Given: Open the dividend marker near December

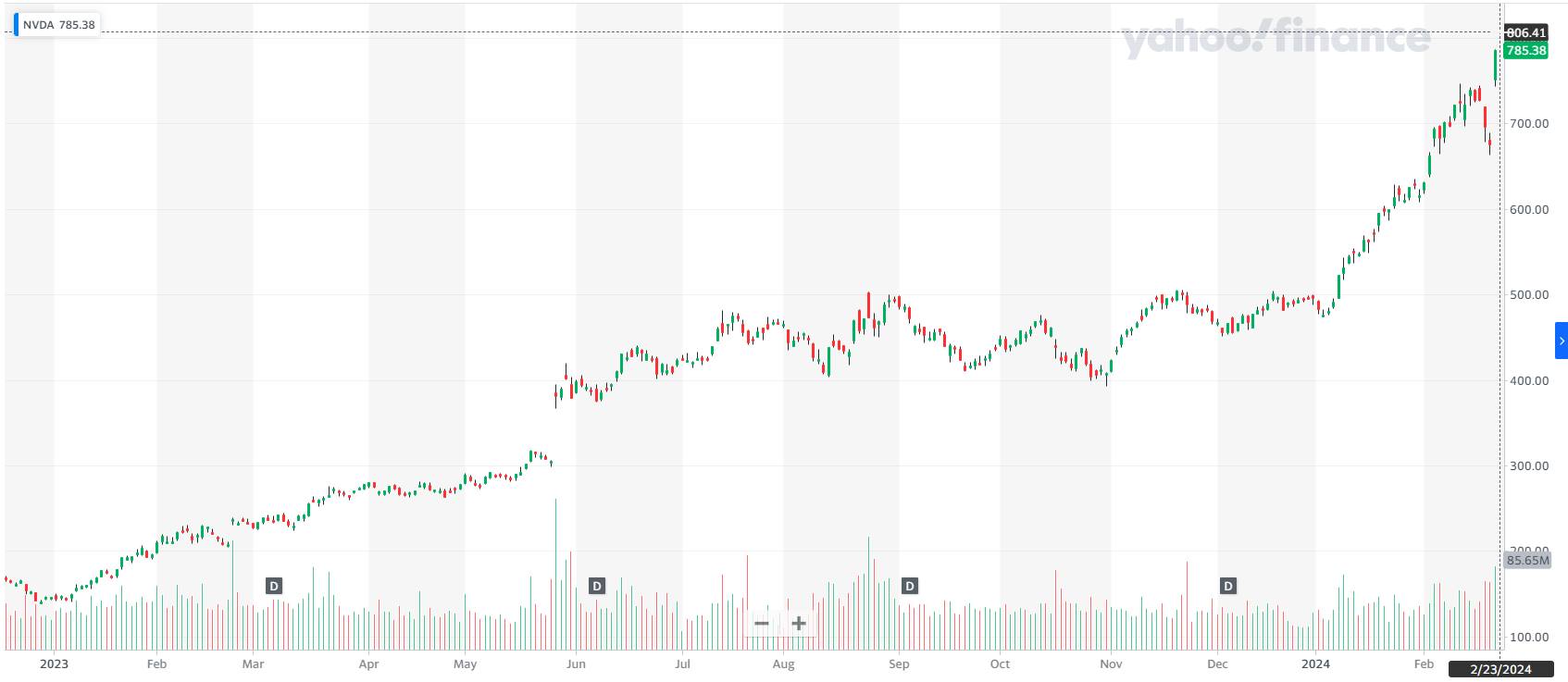Looking at the screenshot, I should [1228, 586].
